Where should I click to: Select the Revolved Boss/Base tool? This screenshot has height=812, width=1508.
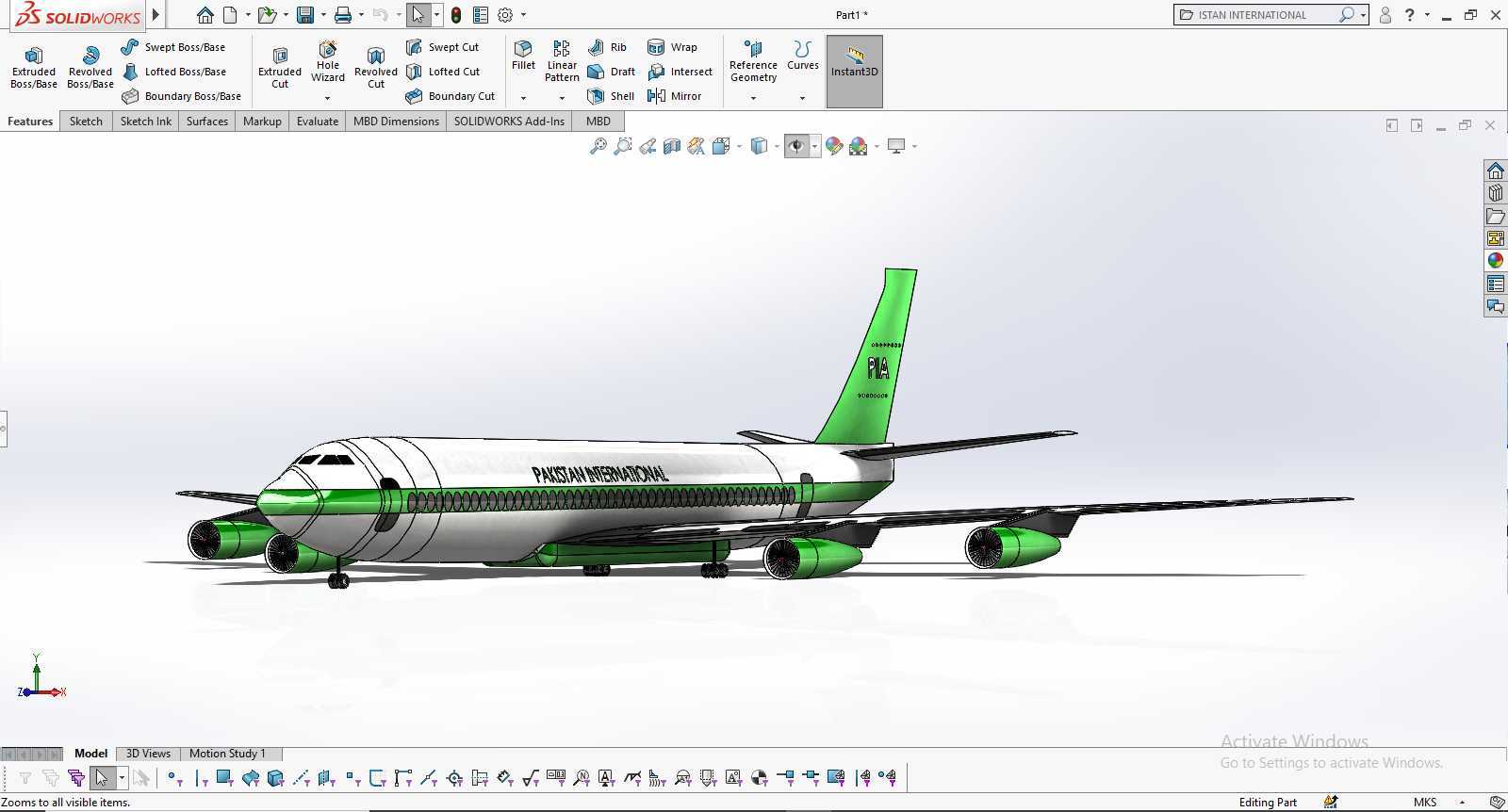(90, 68)
